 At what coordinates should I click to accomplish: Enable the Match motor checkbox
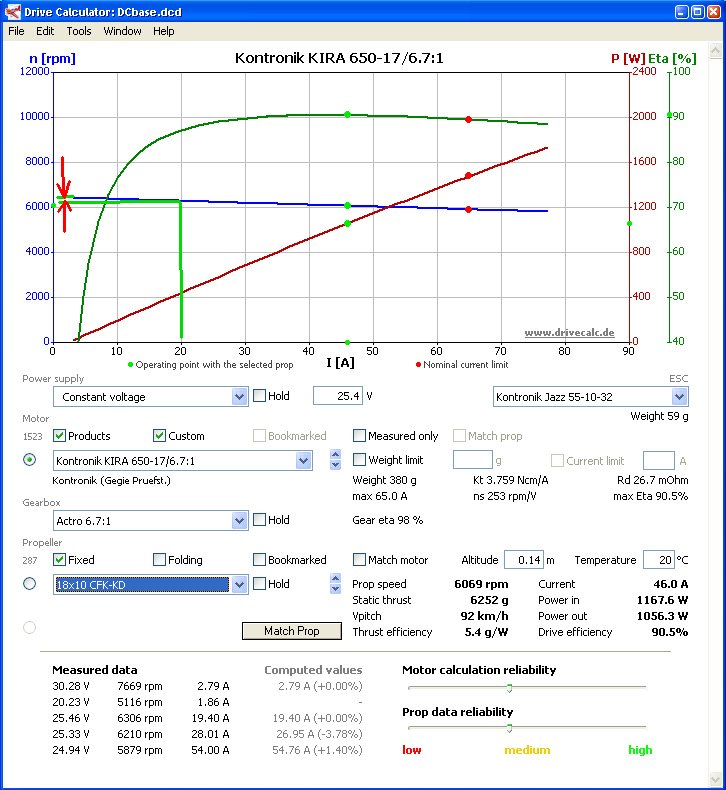359,560
